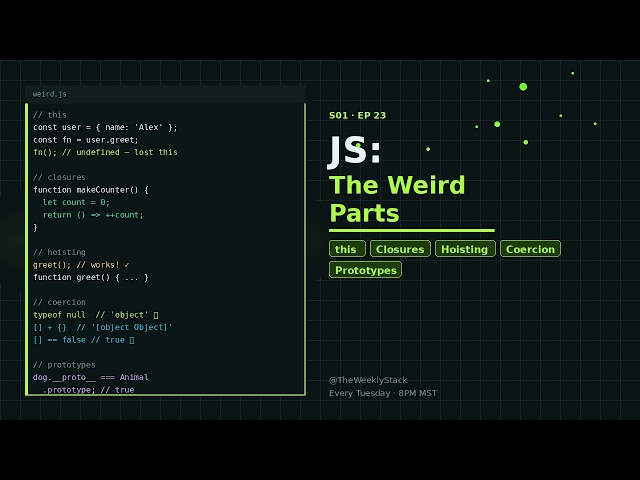Image resolution: width=640 pixels, height=480 pixels.
Task: Click 'The Weird' heading line
Action: (397, 185)
